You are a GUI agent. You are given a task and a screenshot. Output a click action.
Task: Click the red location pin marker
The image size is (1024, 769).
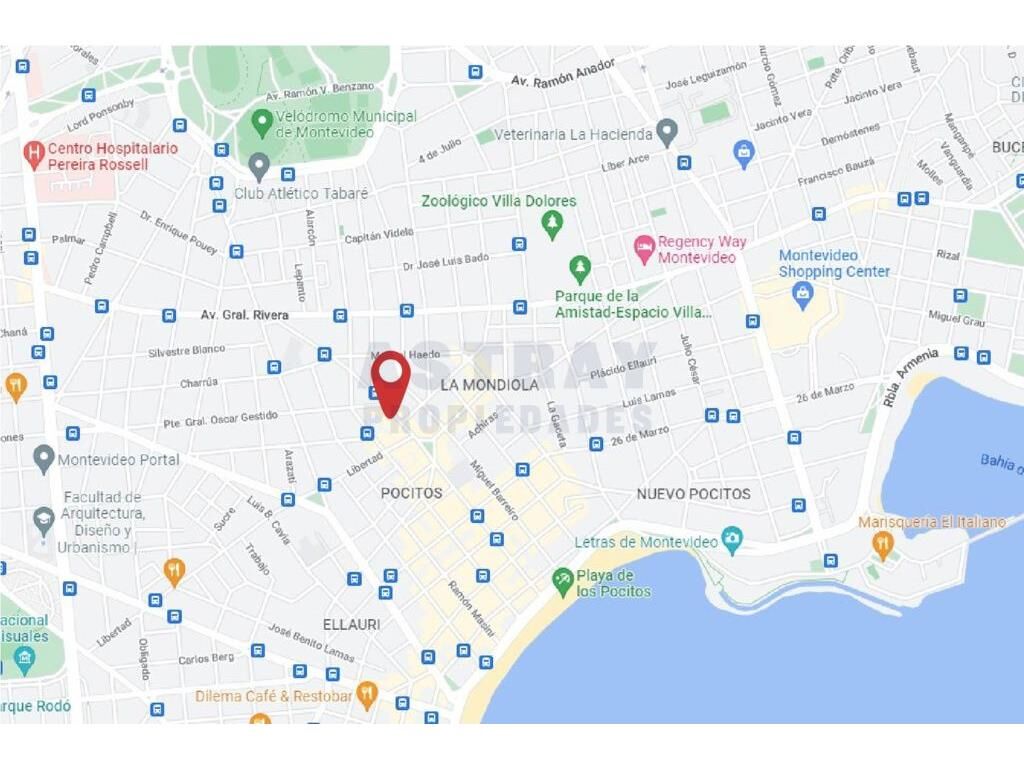391,383
